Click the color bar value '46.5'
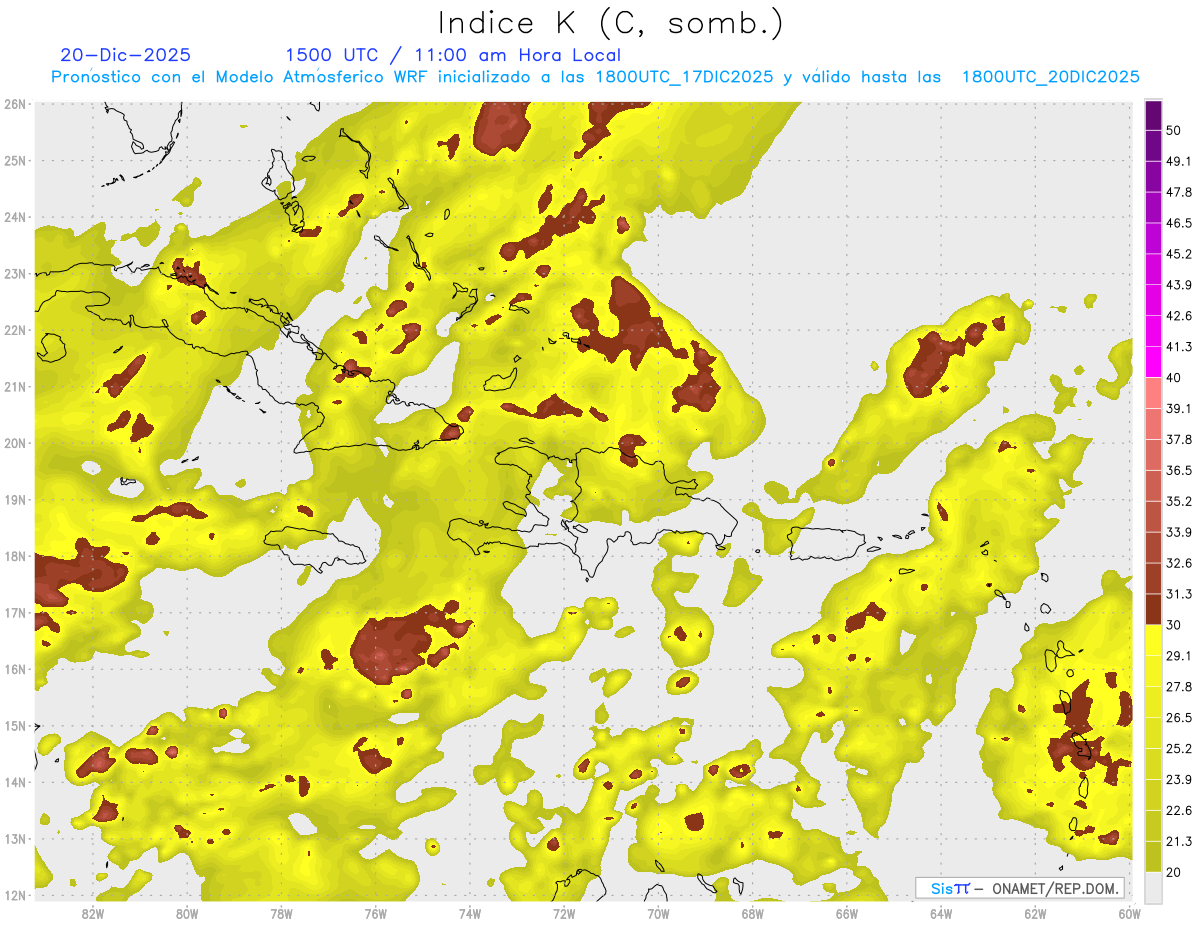 tap(1178, 223)
